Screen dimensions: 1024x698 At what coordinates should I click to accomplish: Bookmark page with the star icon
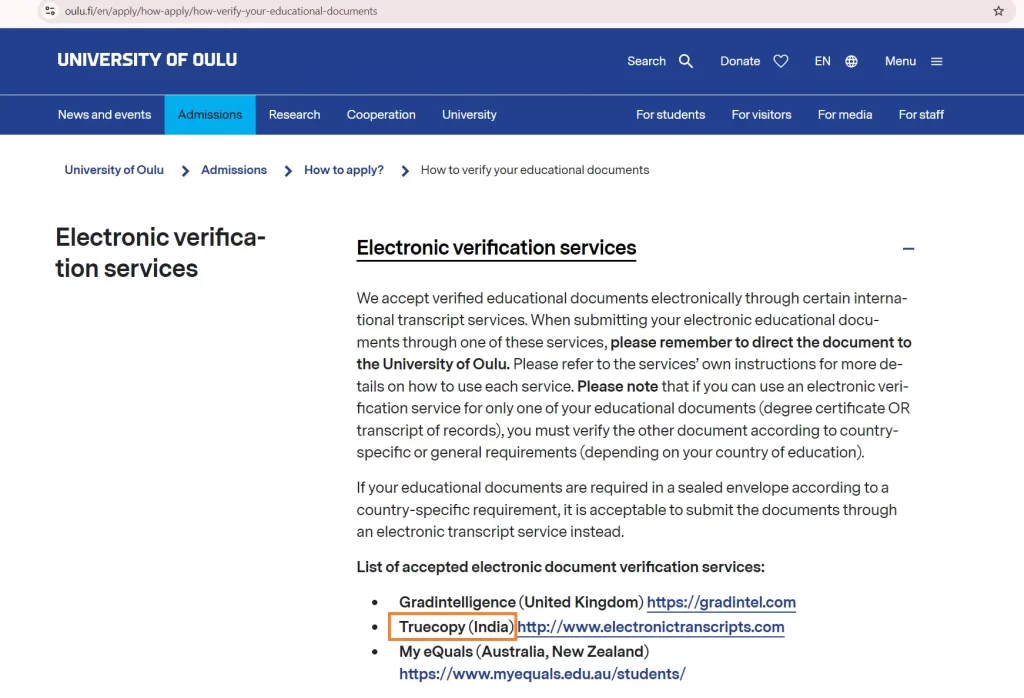(999, 11)
